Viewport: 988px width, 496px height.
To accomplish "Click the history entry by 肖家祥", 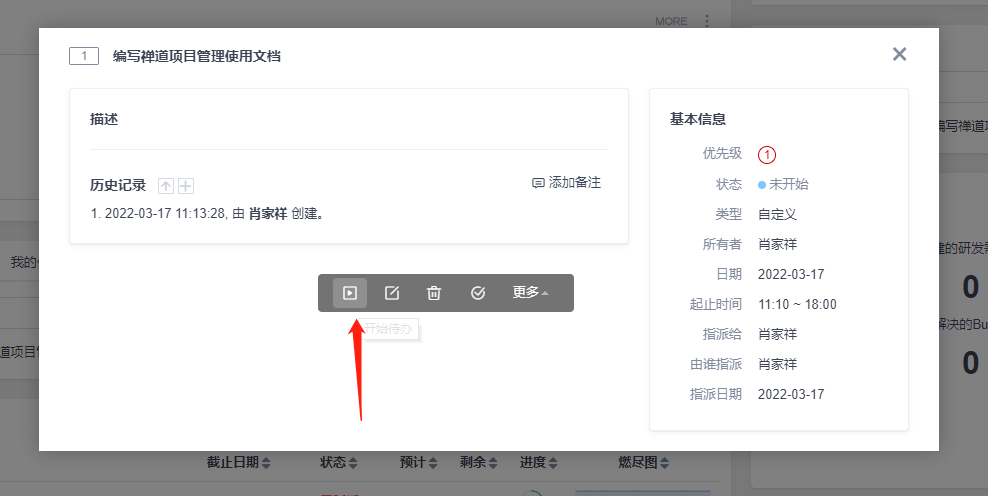I will [207, 214].
